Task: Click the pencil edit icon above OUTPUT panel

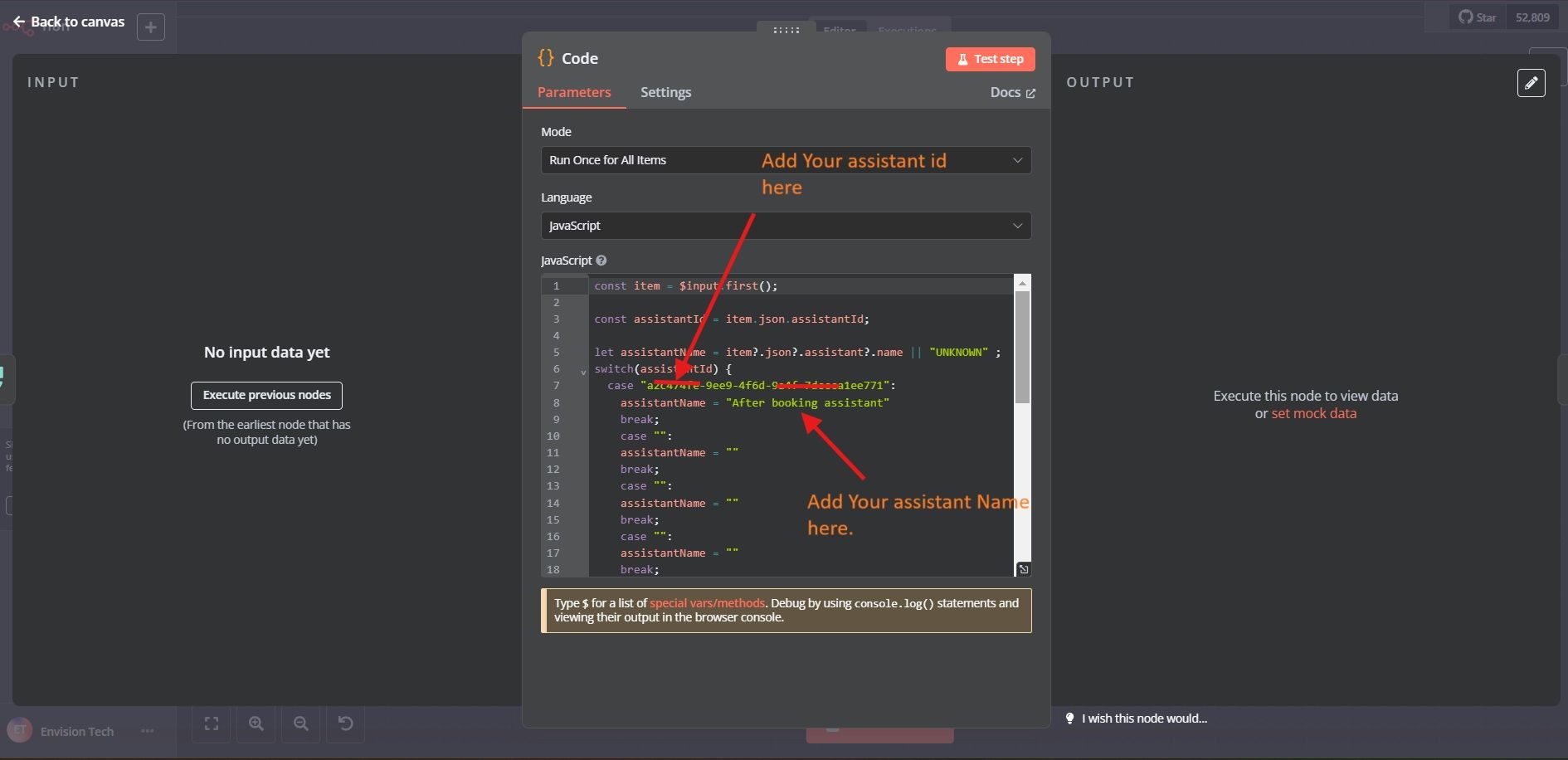Action: tap(1531, 83)
